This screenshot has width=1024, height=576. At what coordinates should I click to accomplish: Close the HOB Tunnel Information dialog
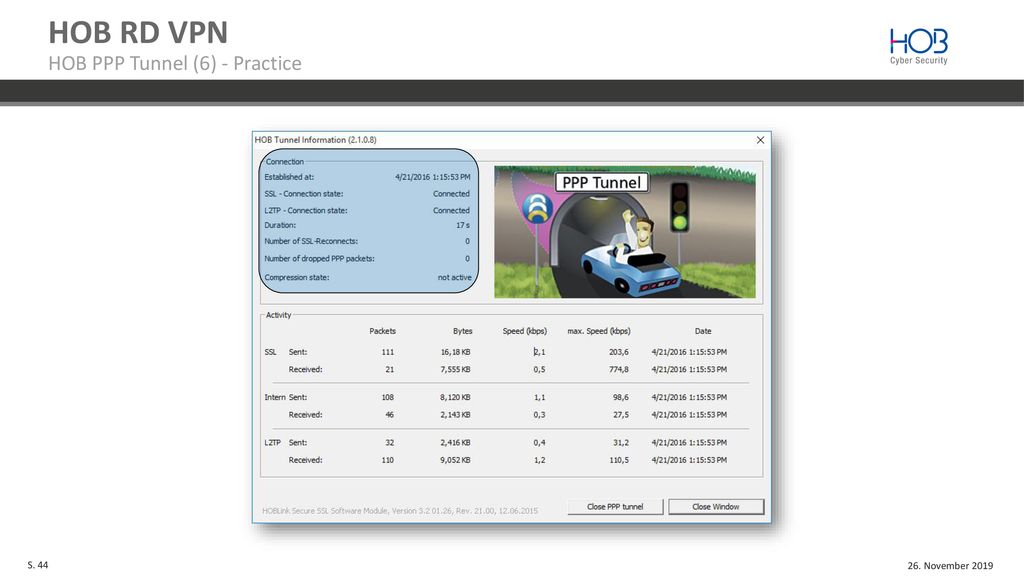[760, 140]
